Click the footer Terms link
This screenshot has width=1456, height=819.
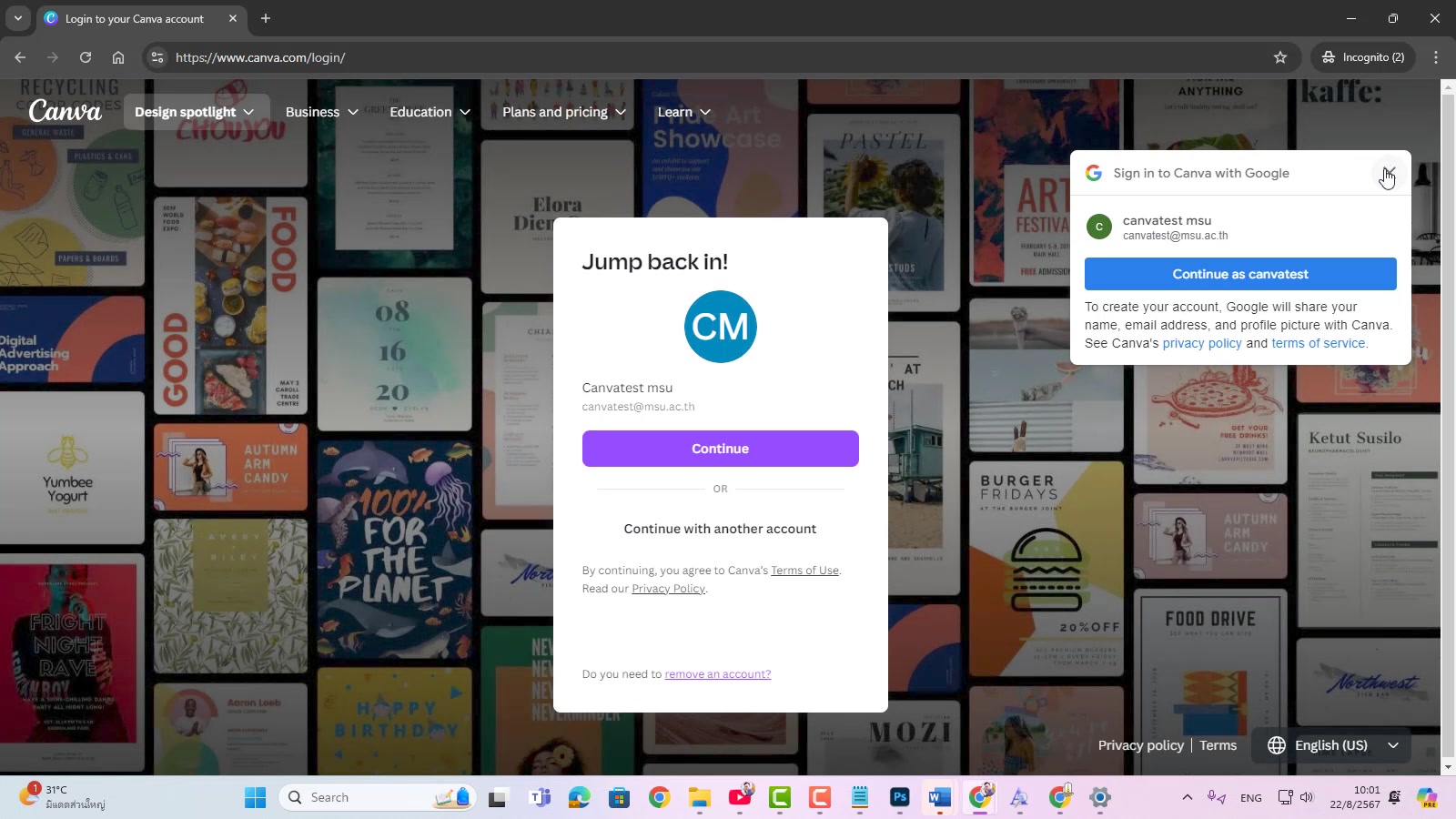(1218, 745)
